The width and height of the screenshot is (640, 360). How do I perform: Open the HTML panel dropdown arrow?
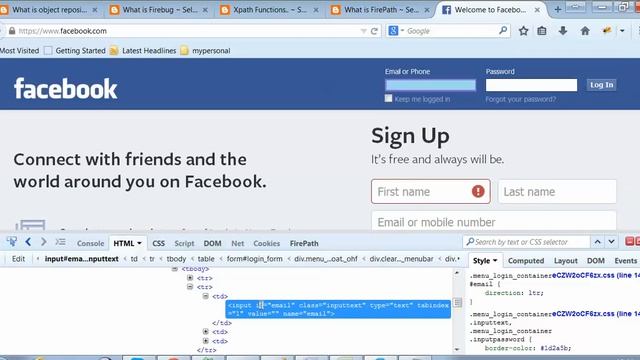(x=139, y=243)
